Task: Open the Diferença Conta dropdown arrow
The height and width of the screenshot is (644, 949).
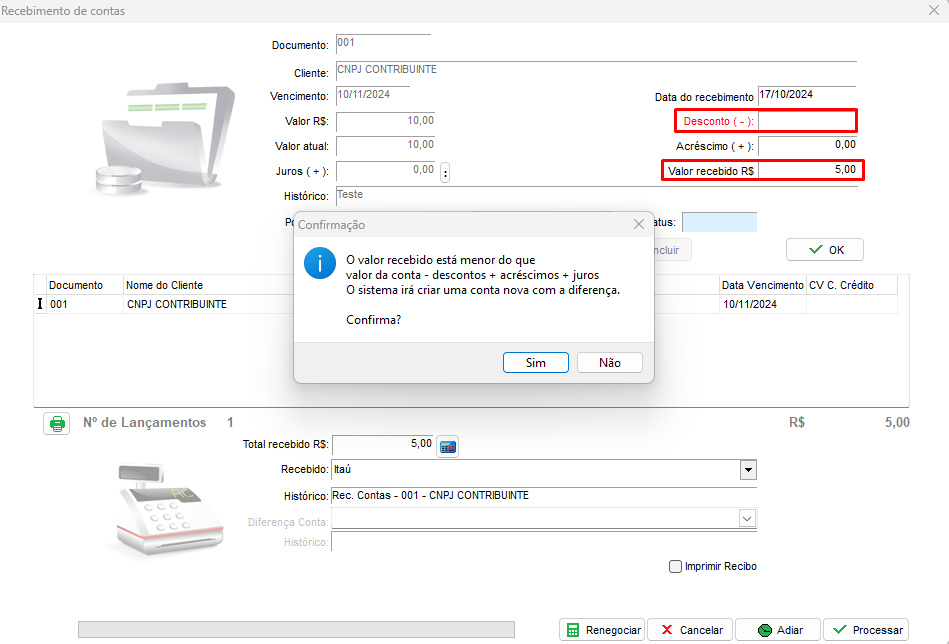Action: tap(747, 518)
